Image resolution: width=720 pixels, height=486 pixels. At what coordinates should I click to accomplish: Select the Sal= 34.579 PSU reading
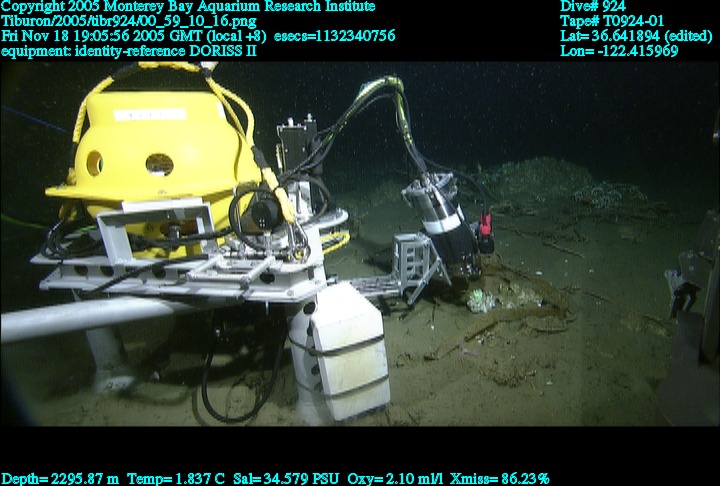coord(286,479)
